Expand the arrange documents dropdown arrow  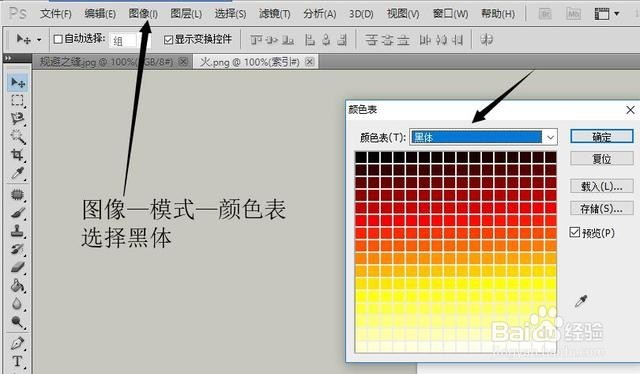coord(617,14)
